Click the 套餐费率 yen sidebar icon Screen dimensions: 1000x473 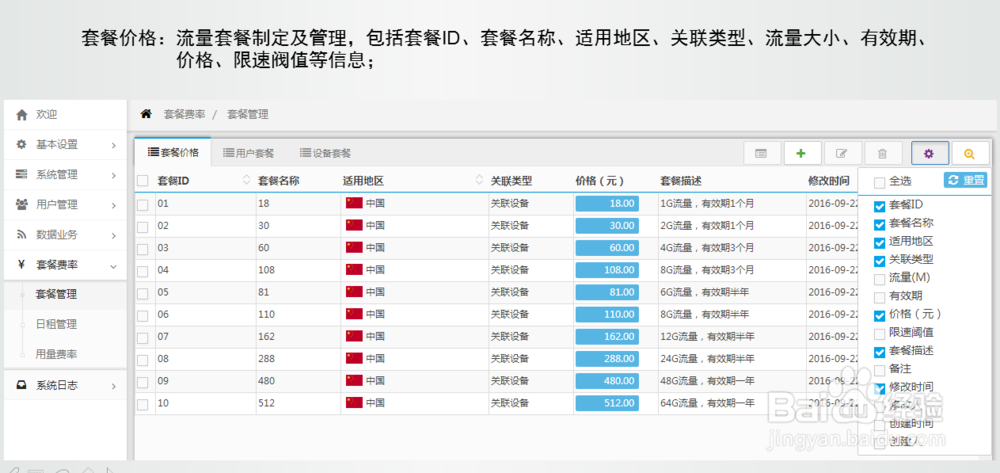pos(21,265)
